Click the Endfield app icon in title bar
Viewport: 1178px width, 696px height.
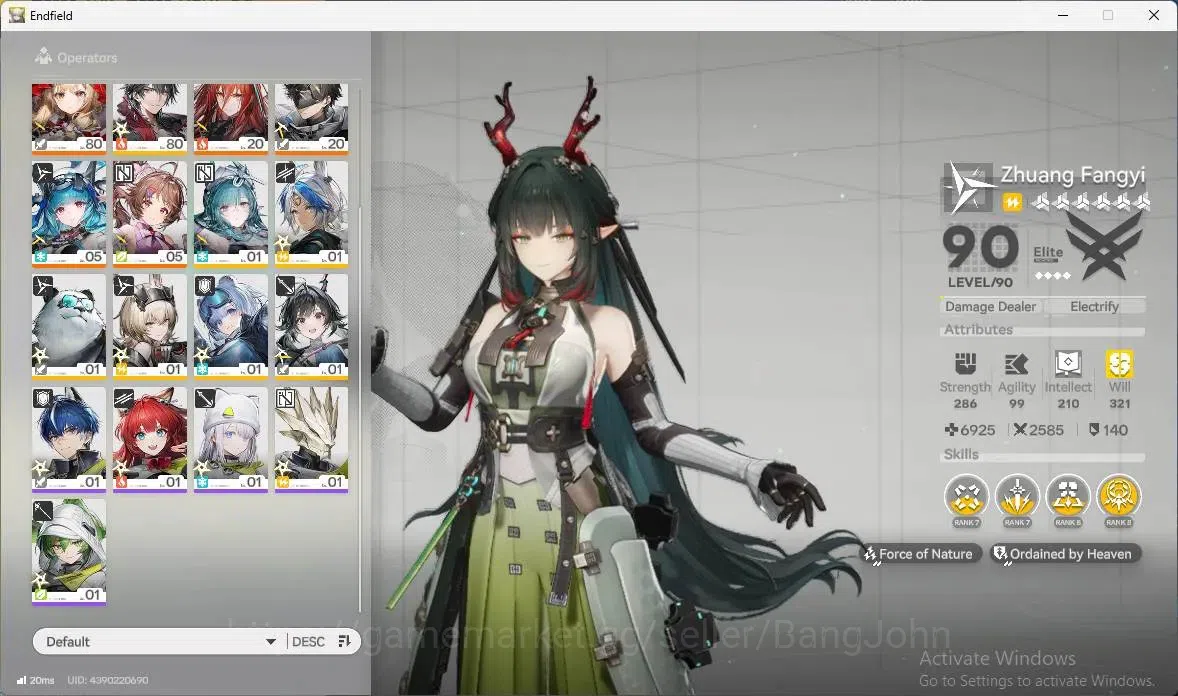(17, 15)
